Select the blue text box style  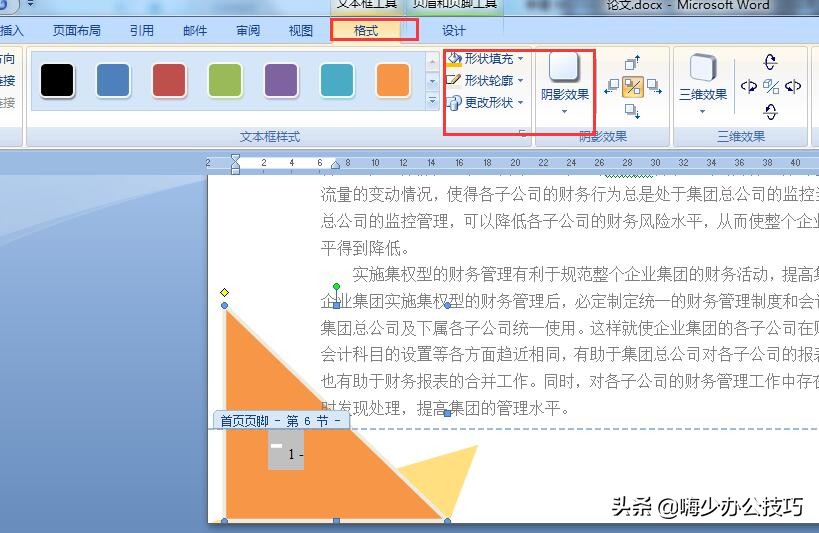(113, 80)
